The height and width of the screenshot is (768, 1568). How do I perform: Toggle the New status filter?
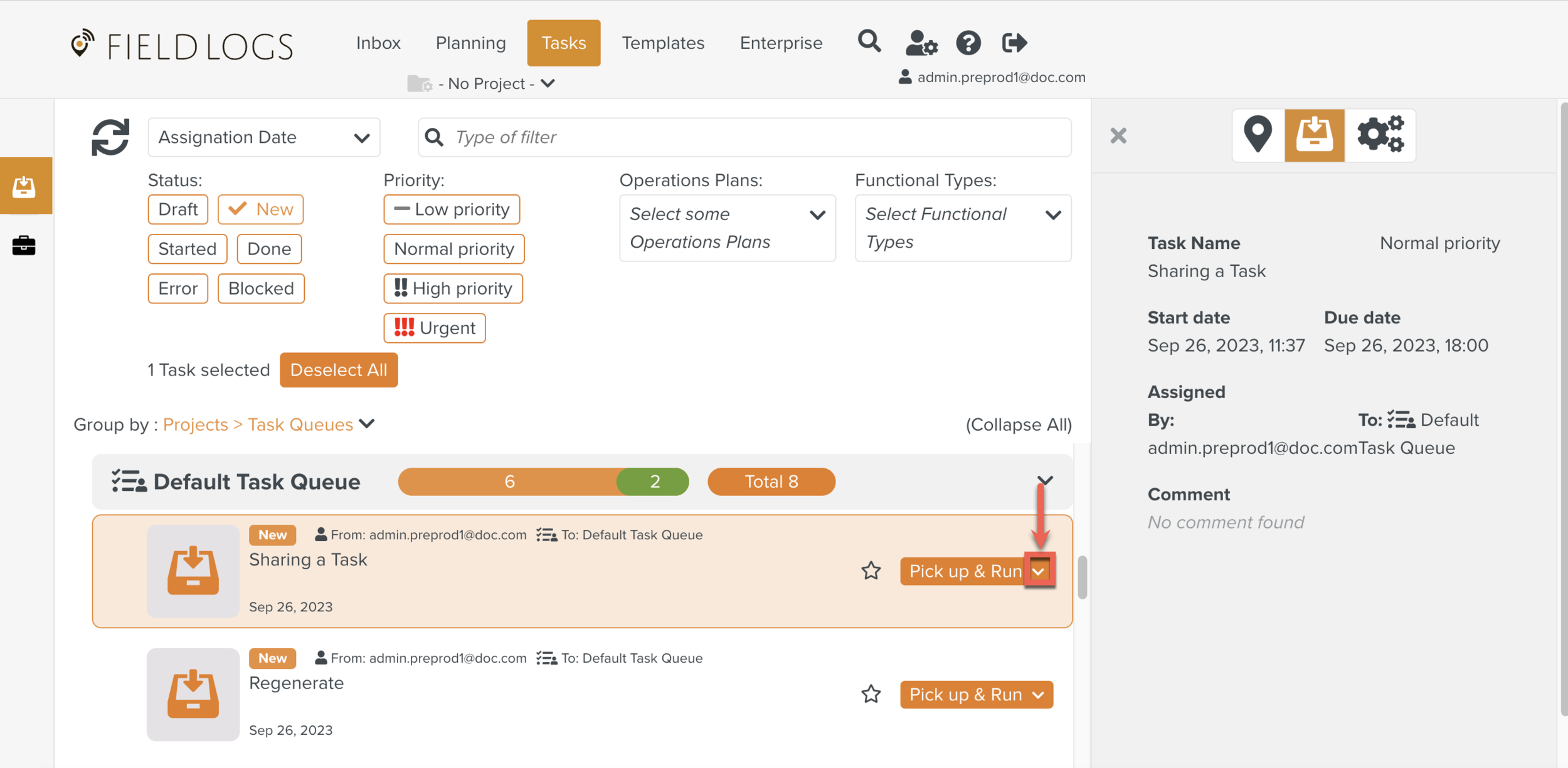pos(261,209)
